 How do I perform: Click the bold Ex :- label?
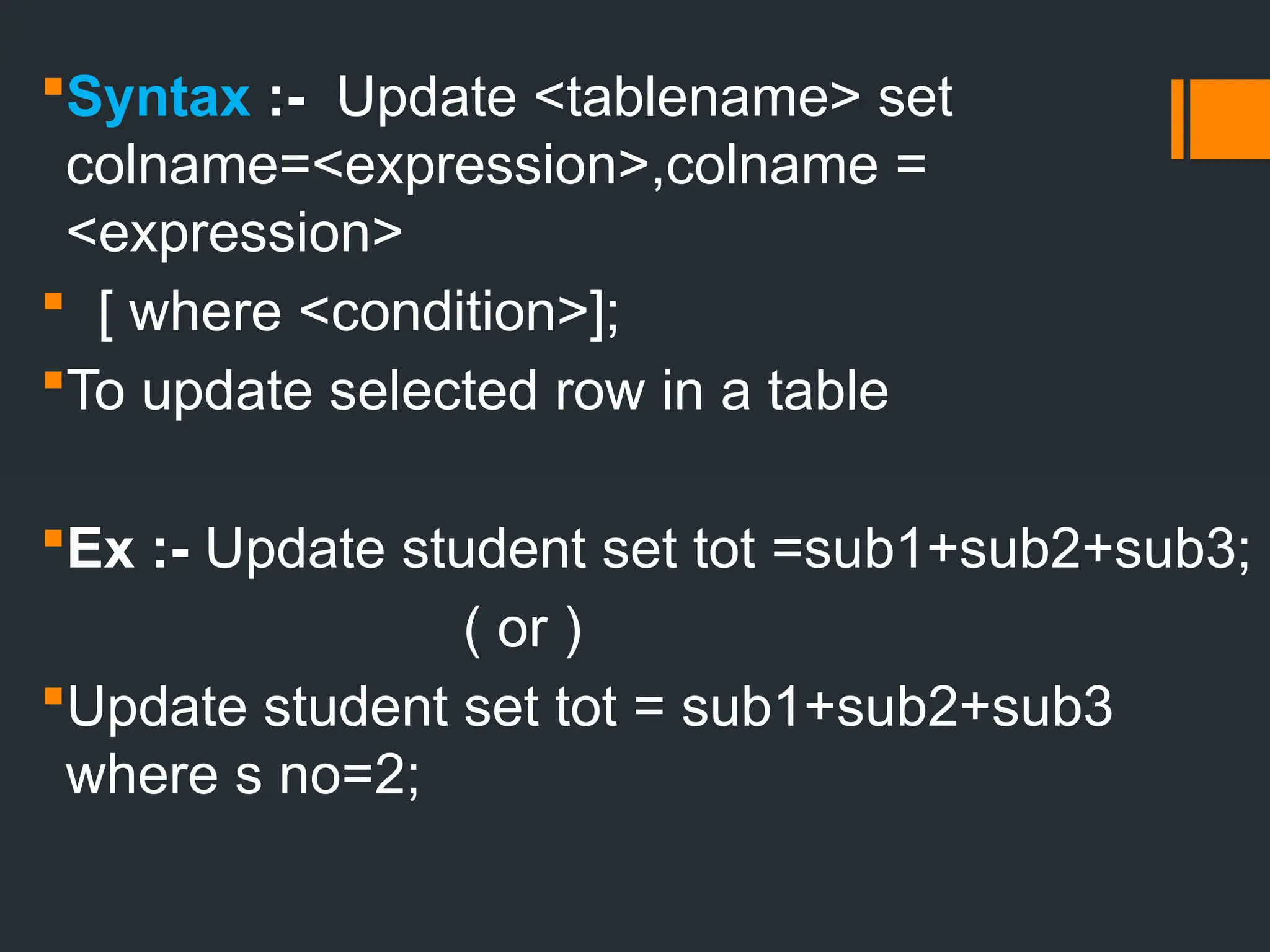(128, 549)
